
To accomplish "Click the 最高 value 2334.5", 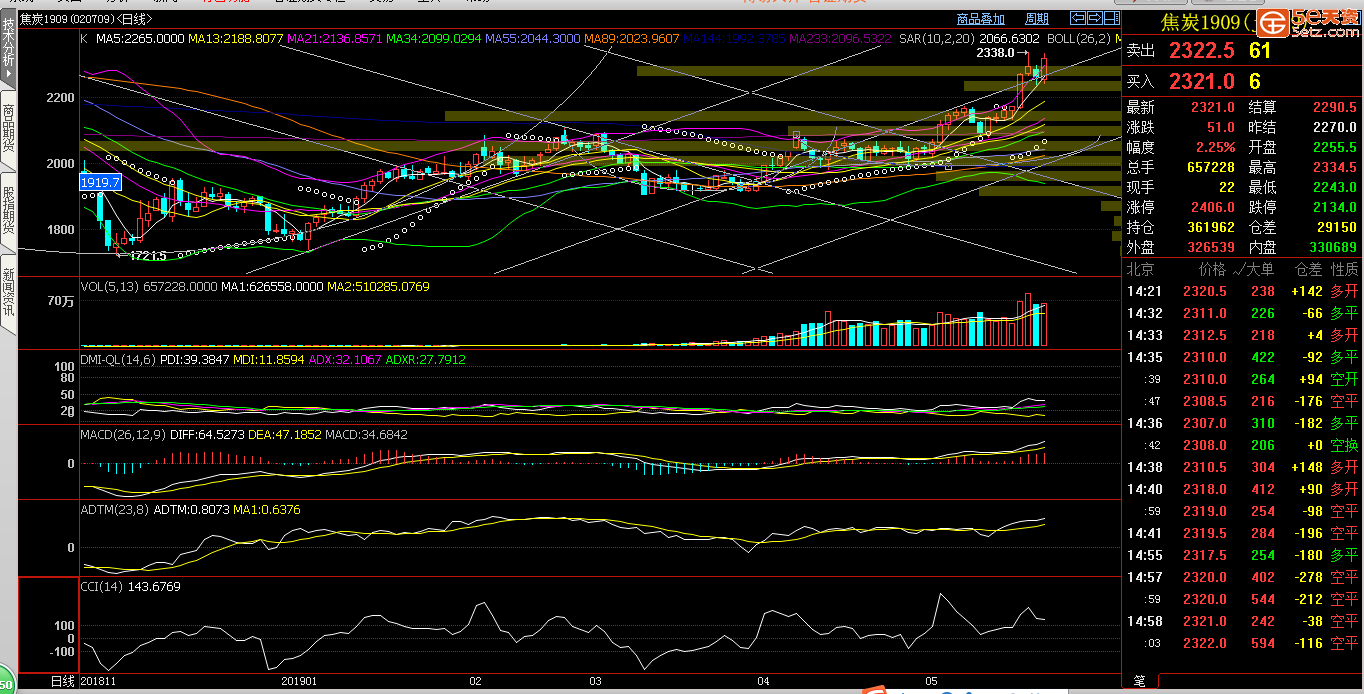I will coord(1335,167).
